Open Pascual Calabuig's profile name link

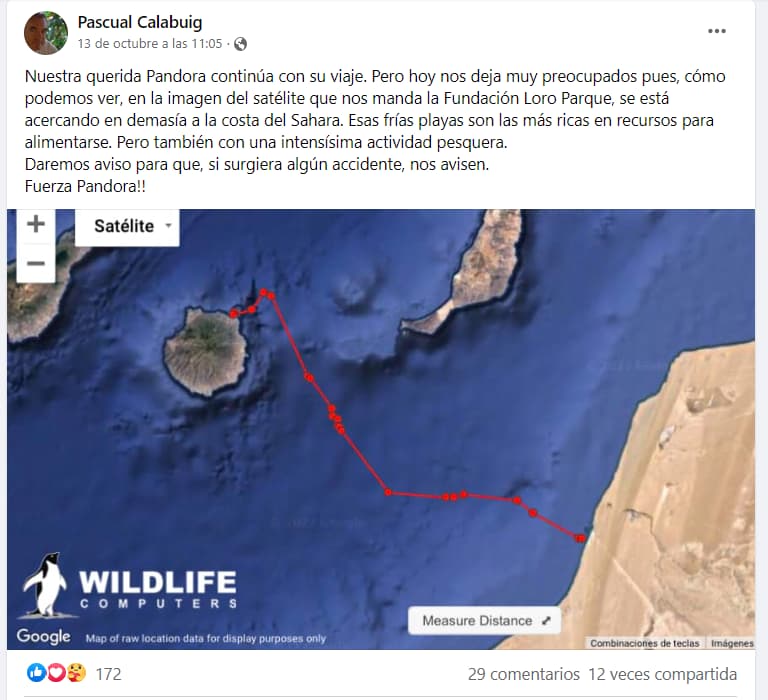140,22
